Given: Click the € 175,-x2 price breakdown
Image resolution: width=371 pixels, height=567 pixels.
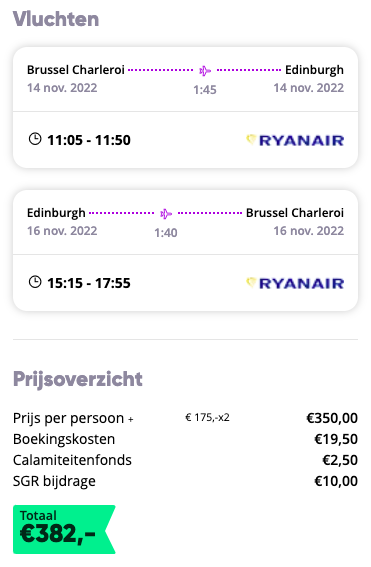Looking at the screenshot, I should point(208,418).
